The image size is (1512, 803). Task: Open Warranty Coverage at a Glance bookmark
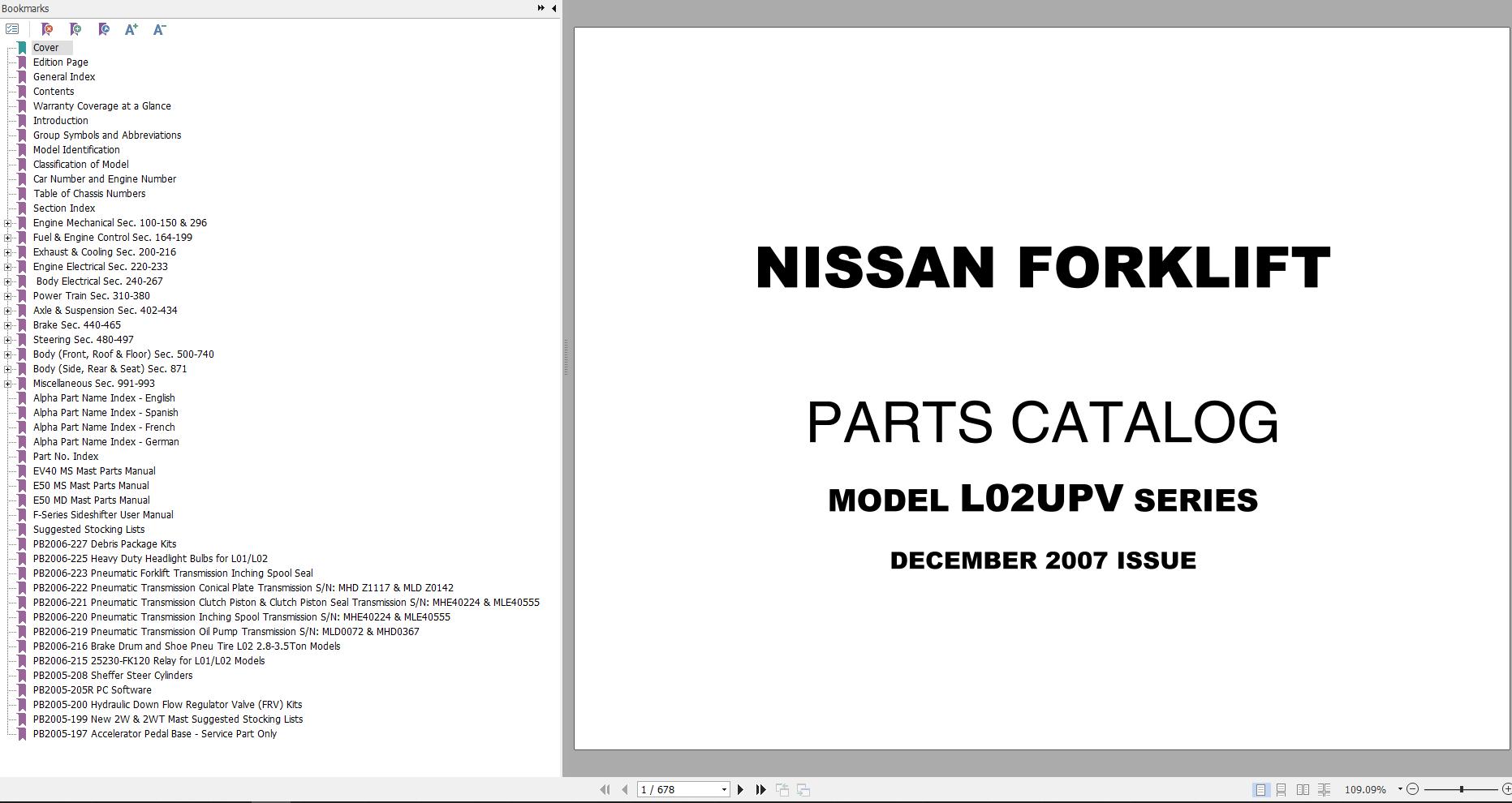pyautogui.click(x=102, y=106)
